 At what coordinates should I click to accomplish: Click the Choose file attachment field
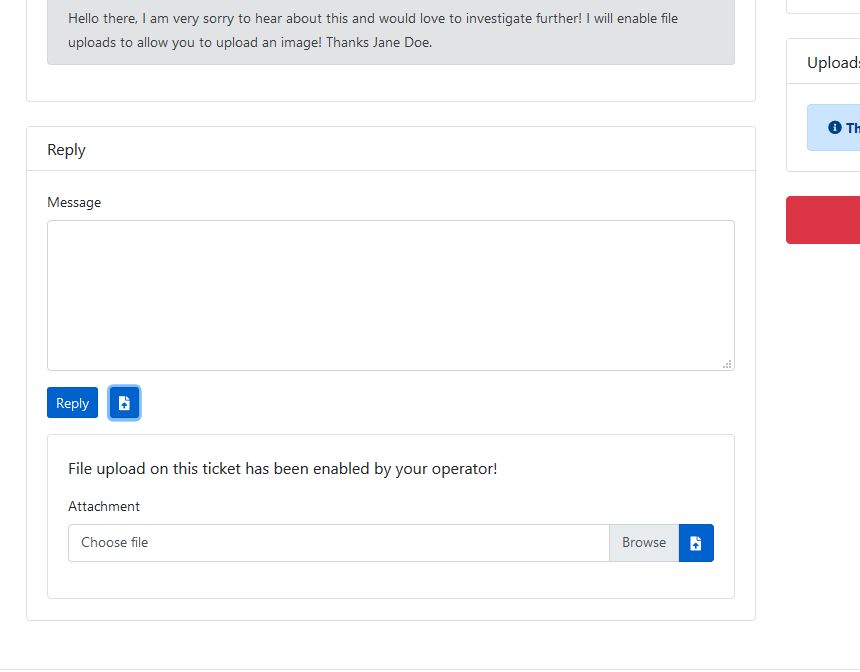coord(338,543)
